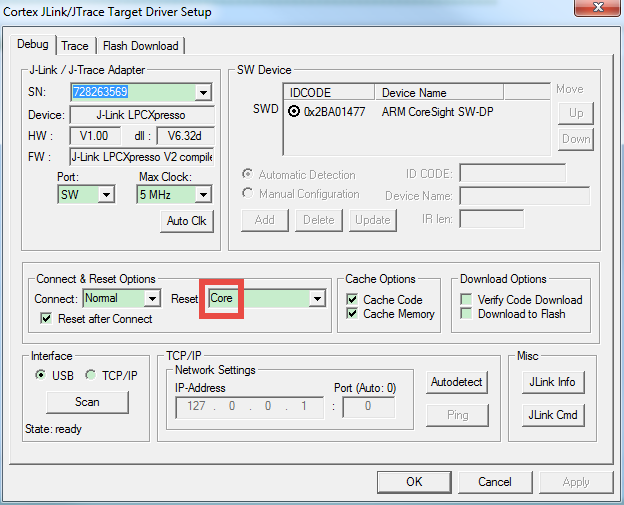Expand the Connect Normal dropdown
624x505 pixels.
tap(152, 298)
